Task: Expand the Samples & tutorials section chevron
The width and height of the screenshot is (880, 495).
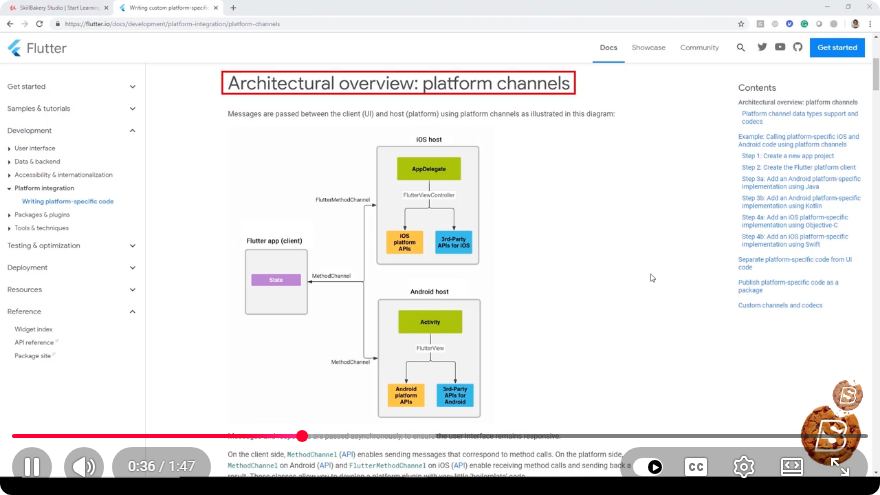Action: pyautogui.click(x=132, y=108)
